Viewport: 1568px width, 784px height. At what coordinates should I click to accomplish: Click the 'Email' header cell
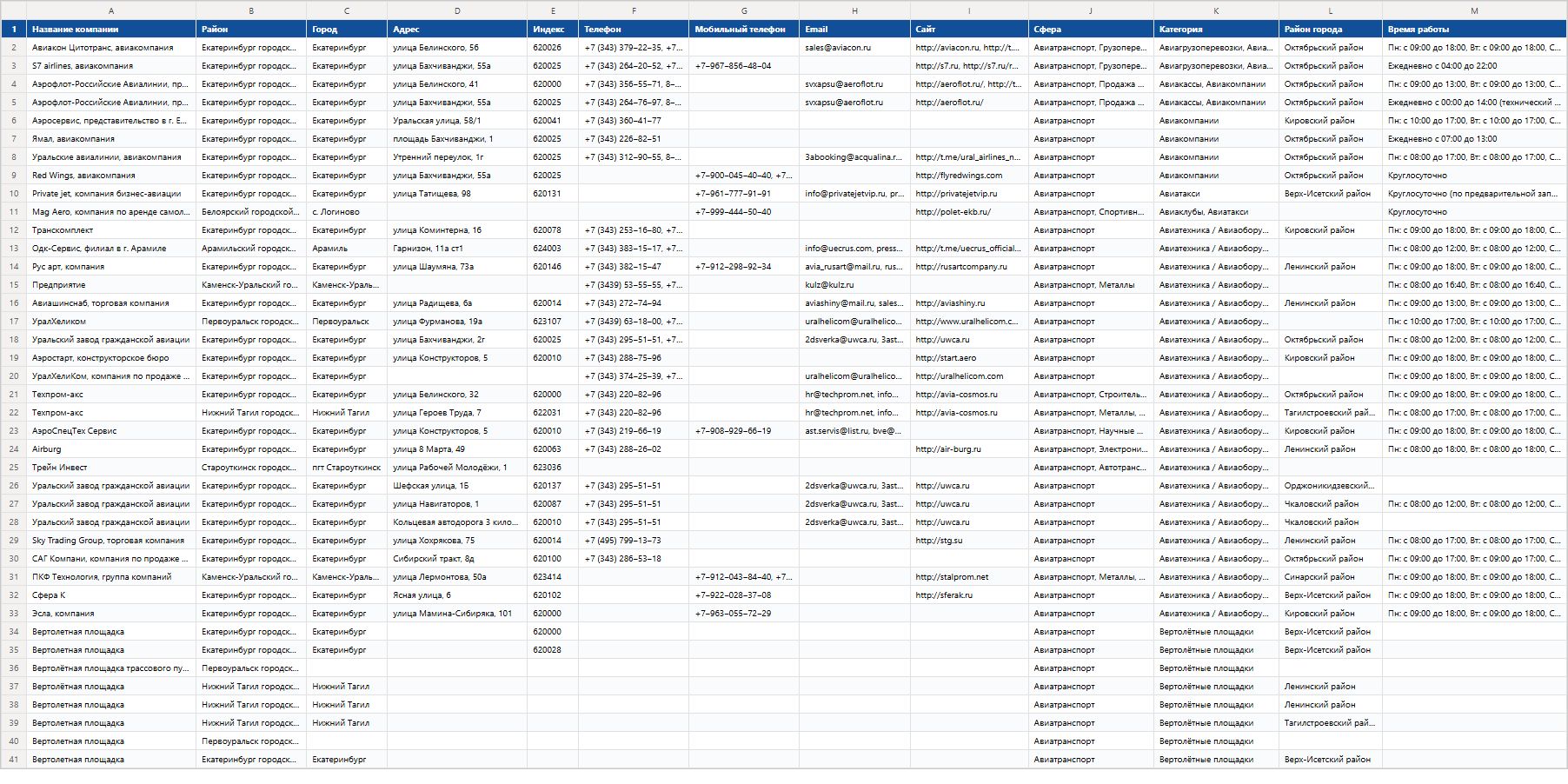854,30
